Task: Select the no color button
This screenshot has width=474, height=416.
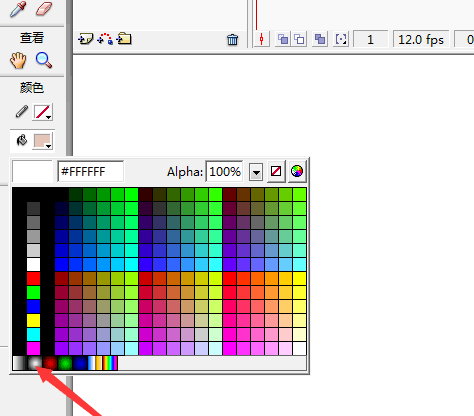Action: click(x=276, y=172)
